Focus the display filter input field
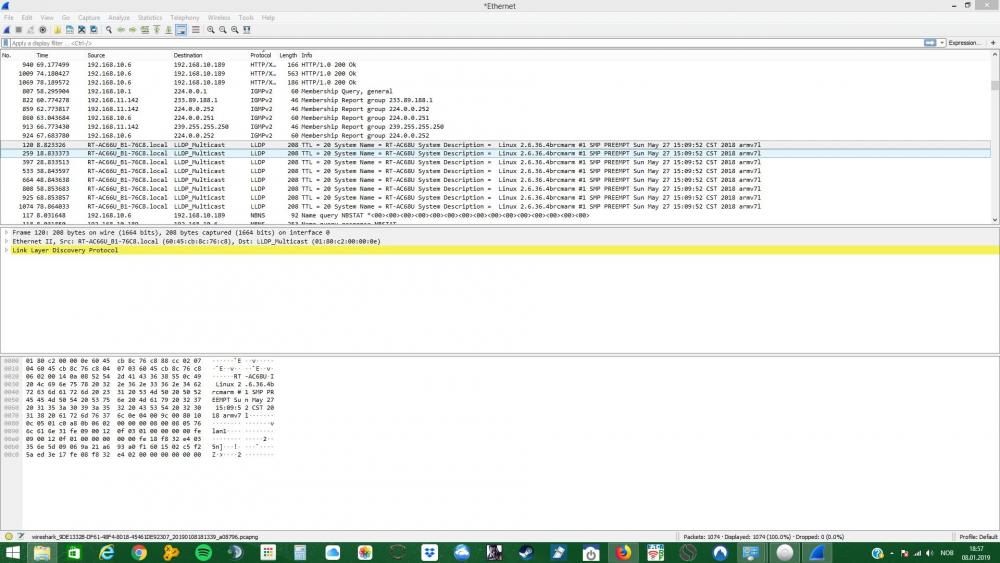The image size is (1000, 563). 466,43
